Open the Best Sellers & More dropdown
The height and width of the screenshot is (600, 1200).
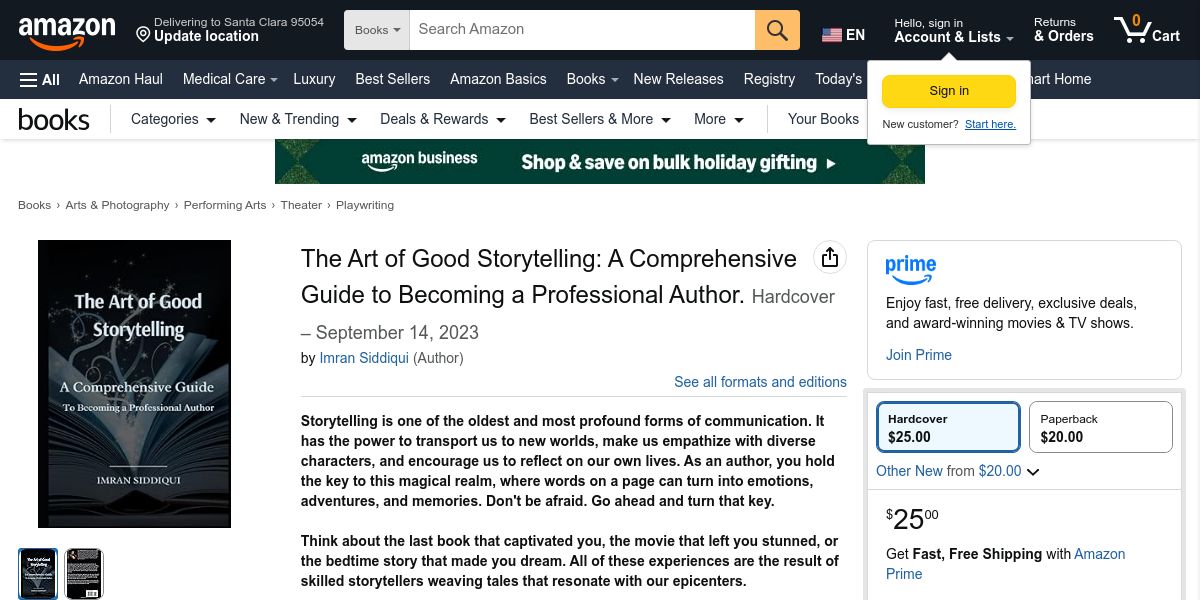pos(600,119)
